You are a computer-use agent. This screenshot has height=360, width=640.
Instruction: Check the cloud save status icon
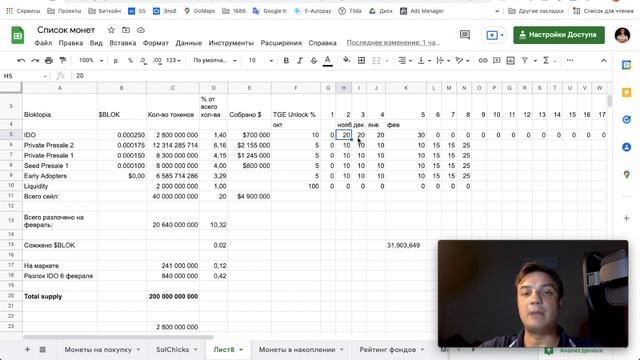coord(141,30)
